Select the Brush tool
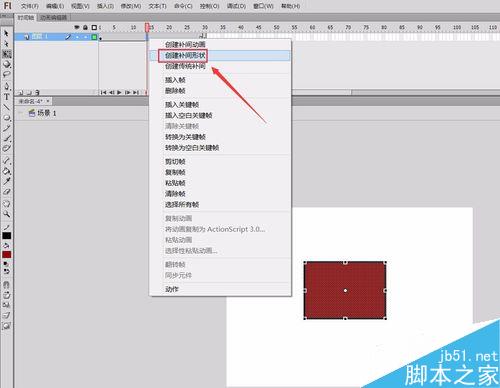This screenshot has width=500, height=388. click(6, 138)
